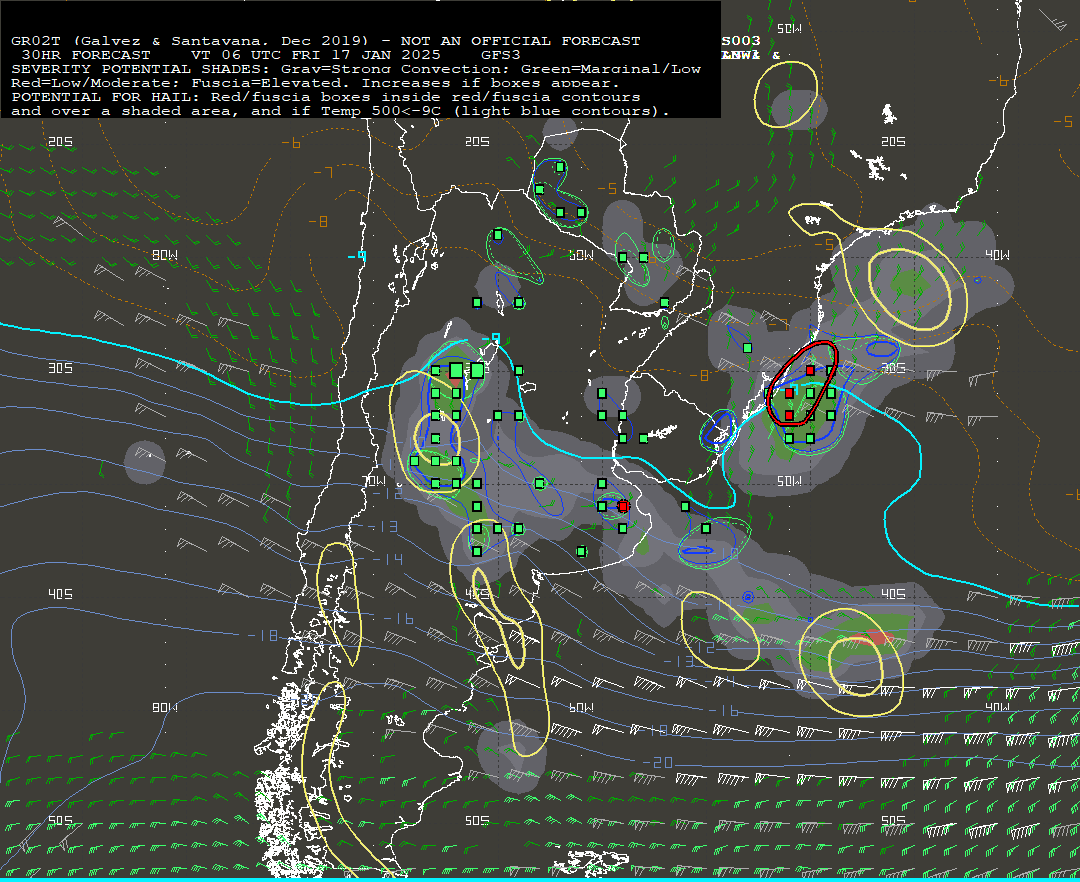Click the '70W' longitude label
Viewport: 1080px width, 882px height.
pos(375,481)
